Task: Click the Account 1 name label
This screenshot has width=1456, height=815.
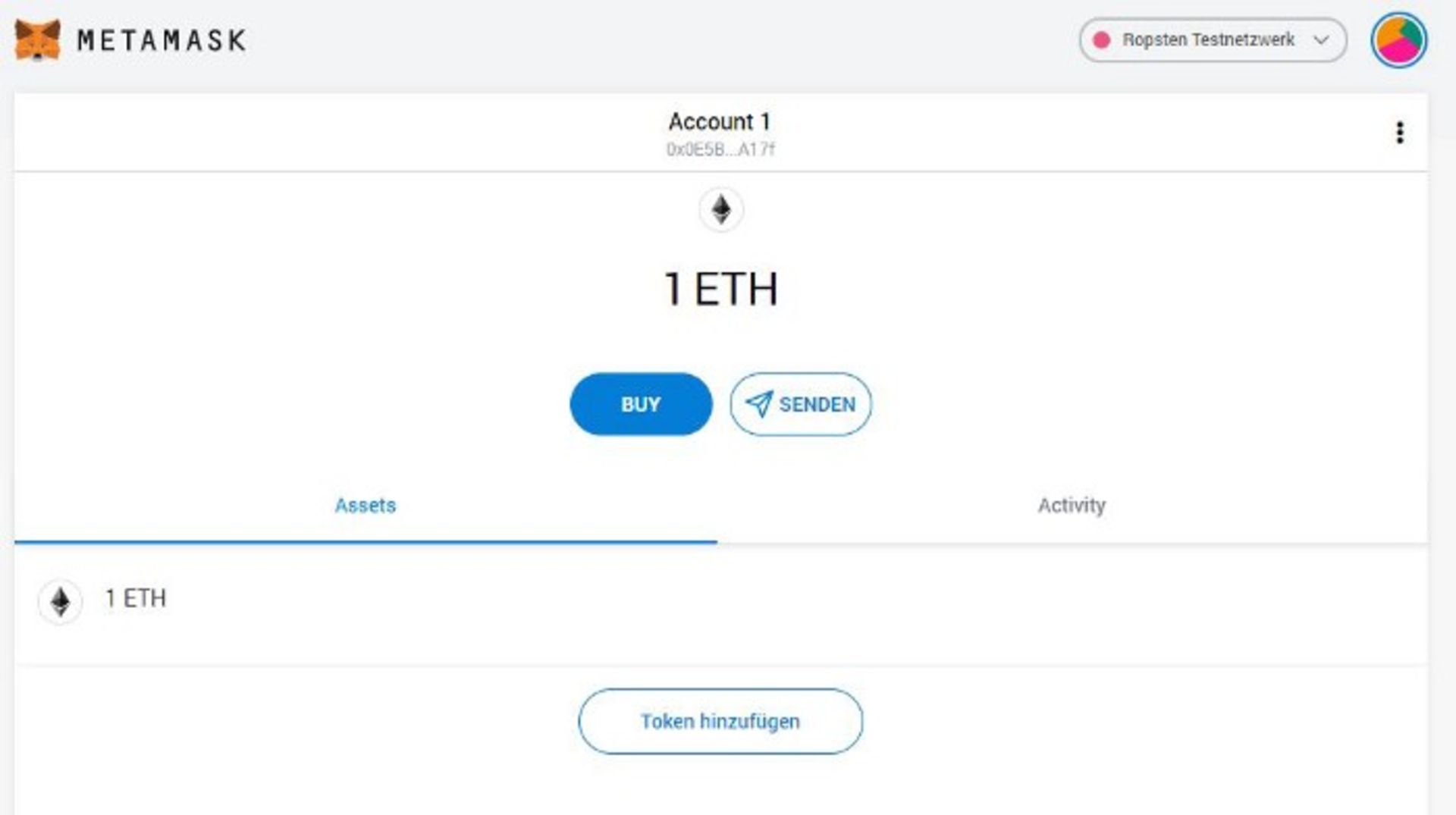Action: [719, 121]
